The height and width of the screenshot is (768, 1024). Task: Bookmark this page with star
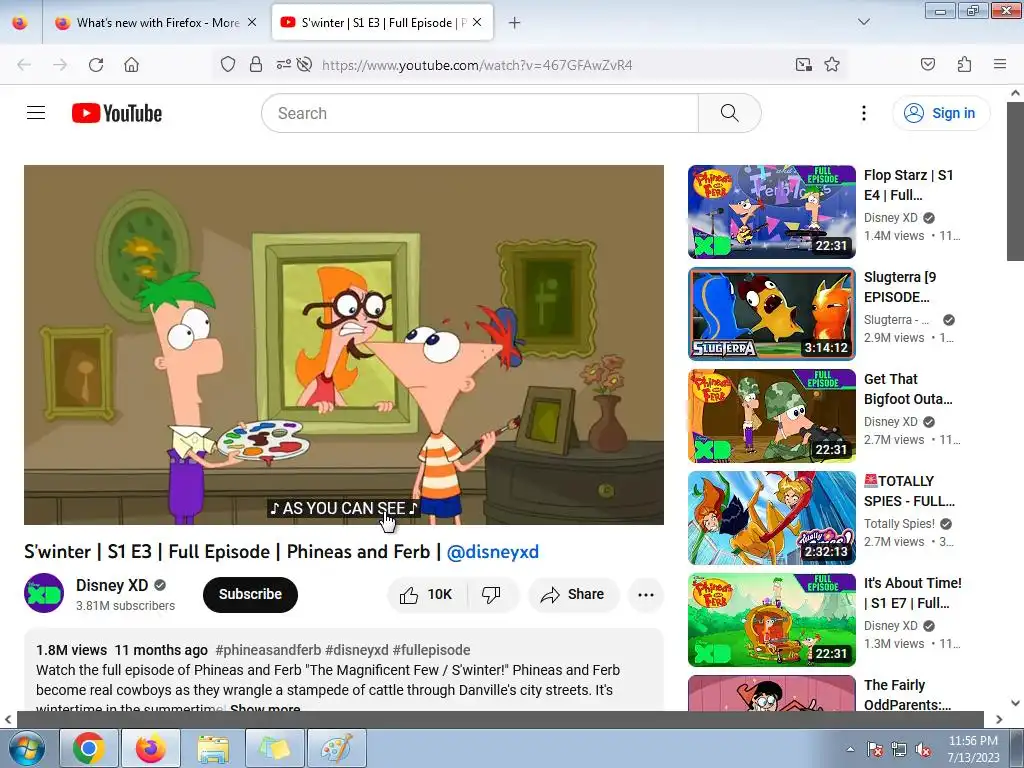coord(831,65)
